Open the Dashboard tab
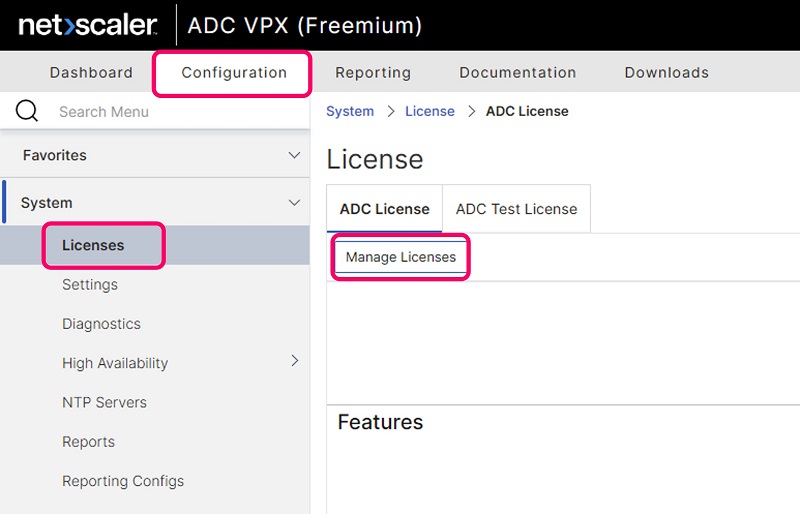This screenshot has width=800, height=514. [x=91, y=72]
